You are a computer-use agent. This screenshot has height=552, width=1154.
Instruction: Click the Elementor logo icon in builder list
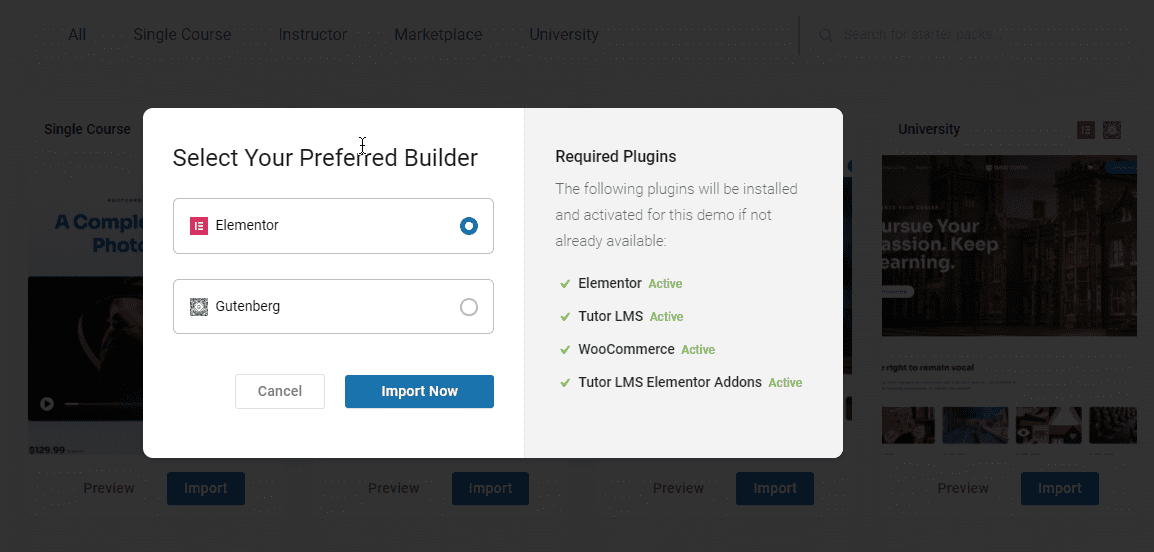pos(199,226)
